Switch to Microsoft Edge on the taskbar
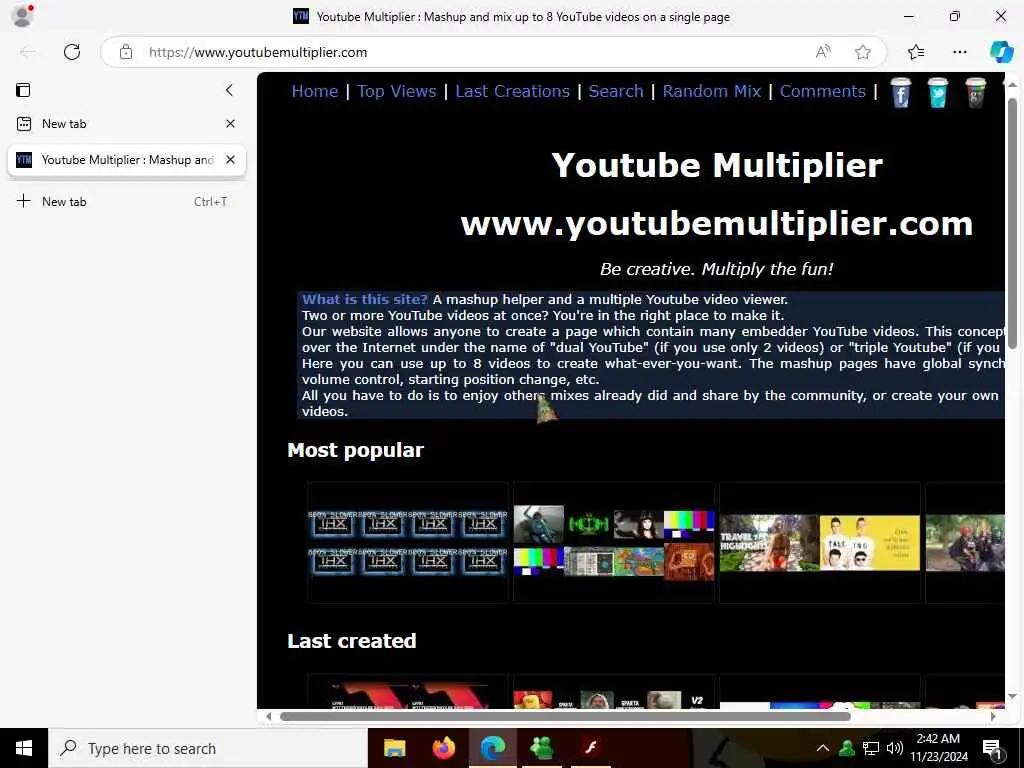1024x768 pixels. (493, 748)
